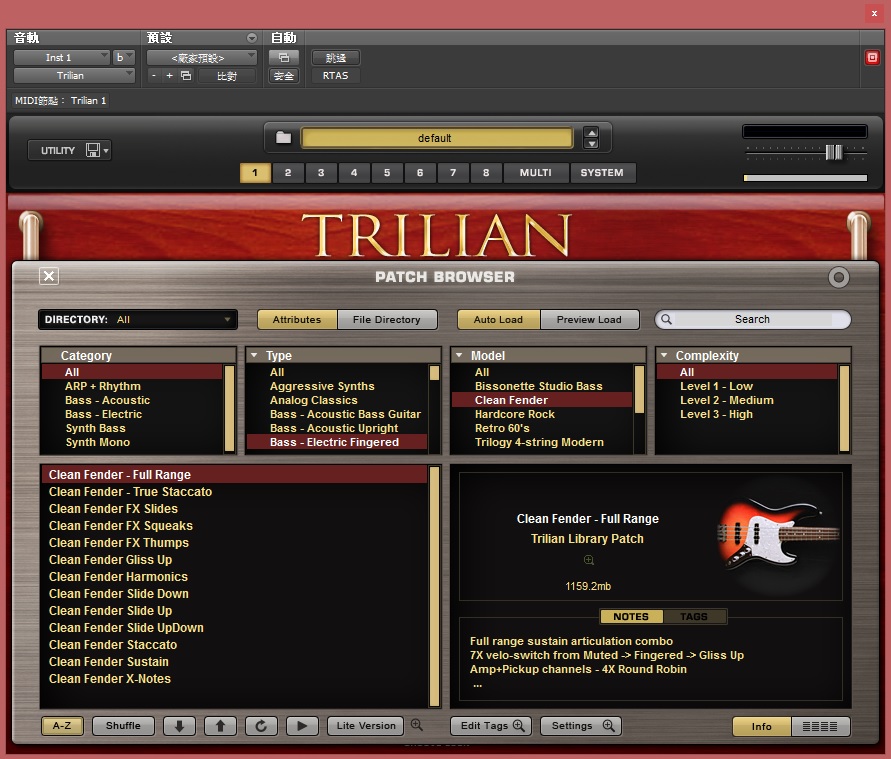Screen dimensions: 891x759
Task: Toggle A-Z sorting
Action: (62, 725)
